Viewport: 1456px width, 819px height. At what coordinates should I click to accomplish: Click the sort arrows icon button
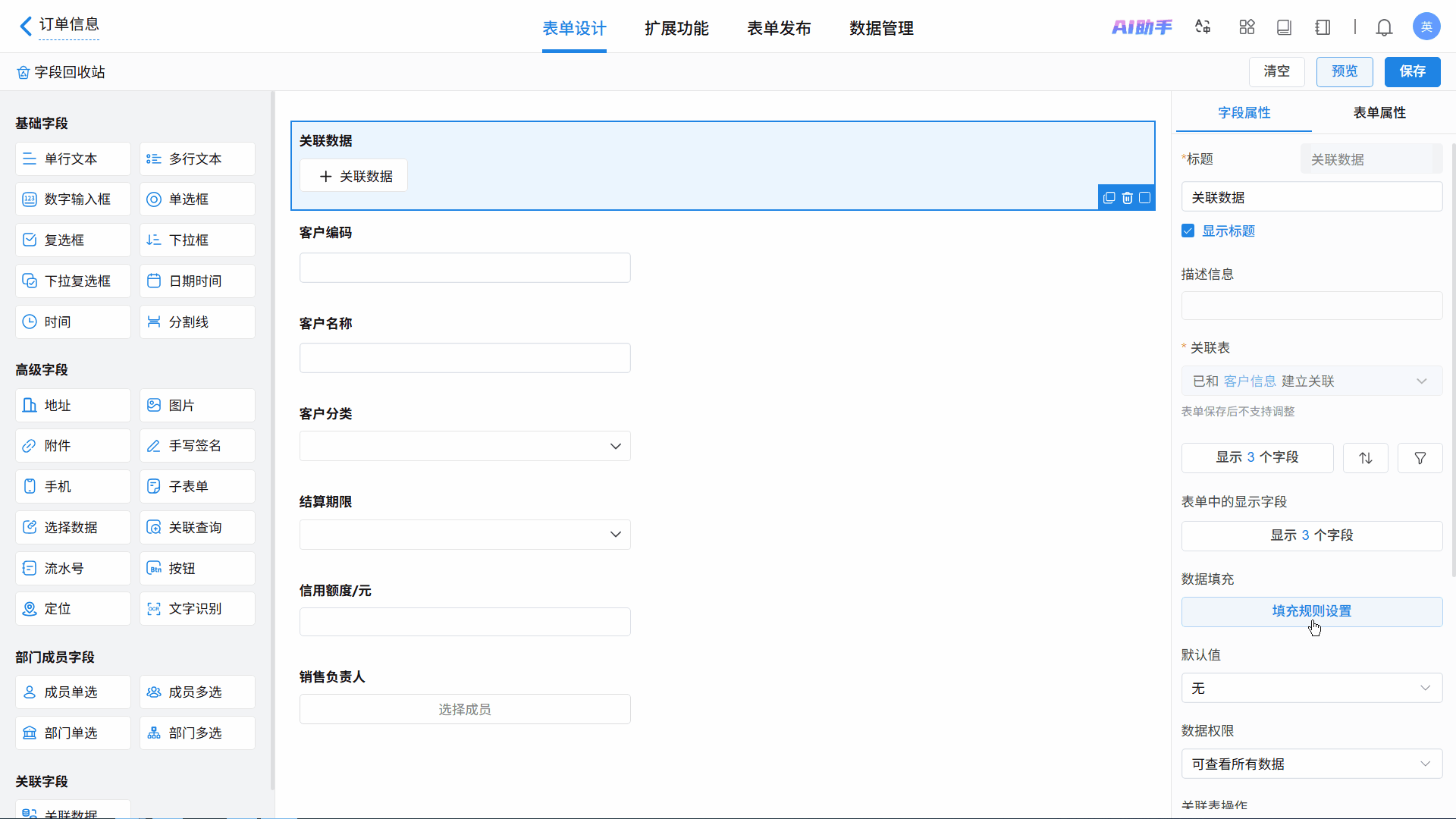pos(1365,458)
